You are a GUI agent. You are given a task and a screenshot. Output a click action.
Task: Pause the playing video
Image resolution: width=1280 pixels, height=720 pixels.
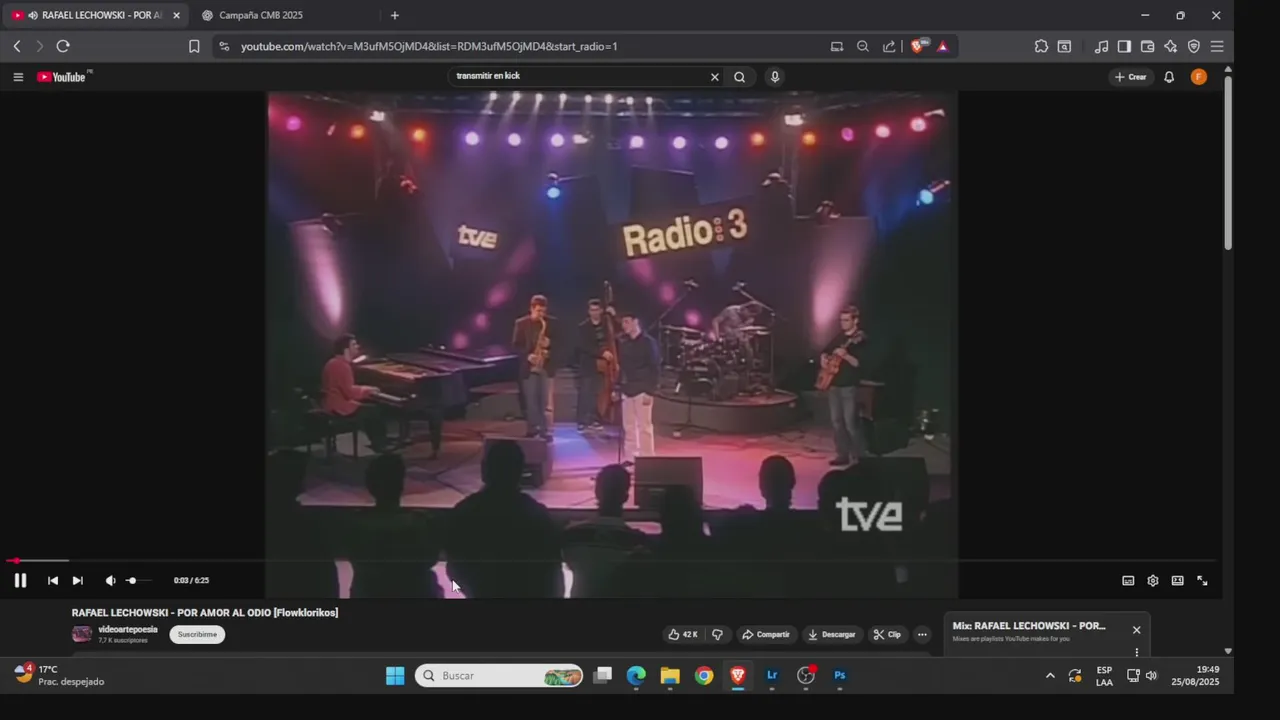pyautogui.click(x=20, y=580)
